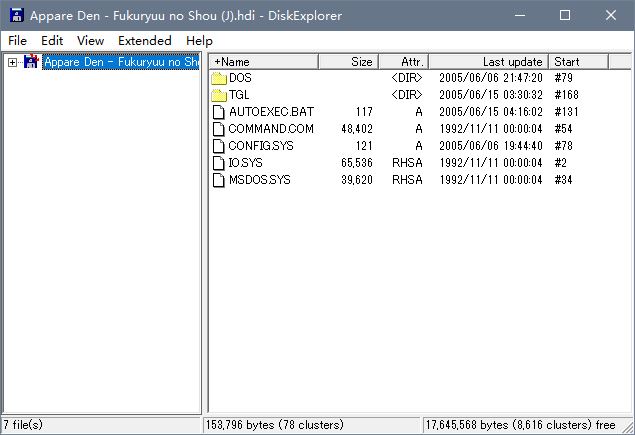Select the TGL folder name

(x=239, y=95)
